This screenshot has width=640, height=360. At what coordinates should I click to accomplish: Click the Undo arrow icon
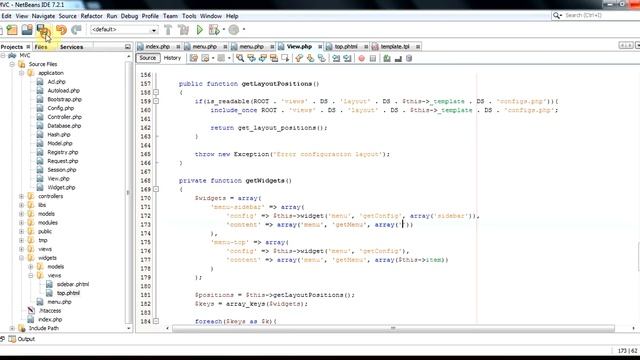pyautogui.click(x=61, y=30)
